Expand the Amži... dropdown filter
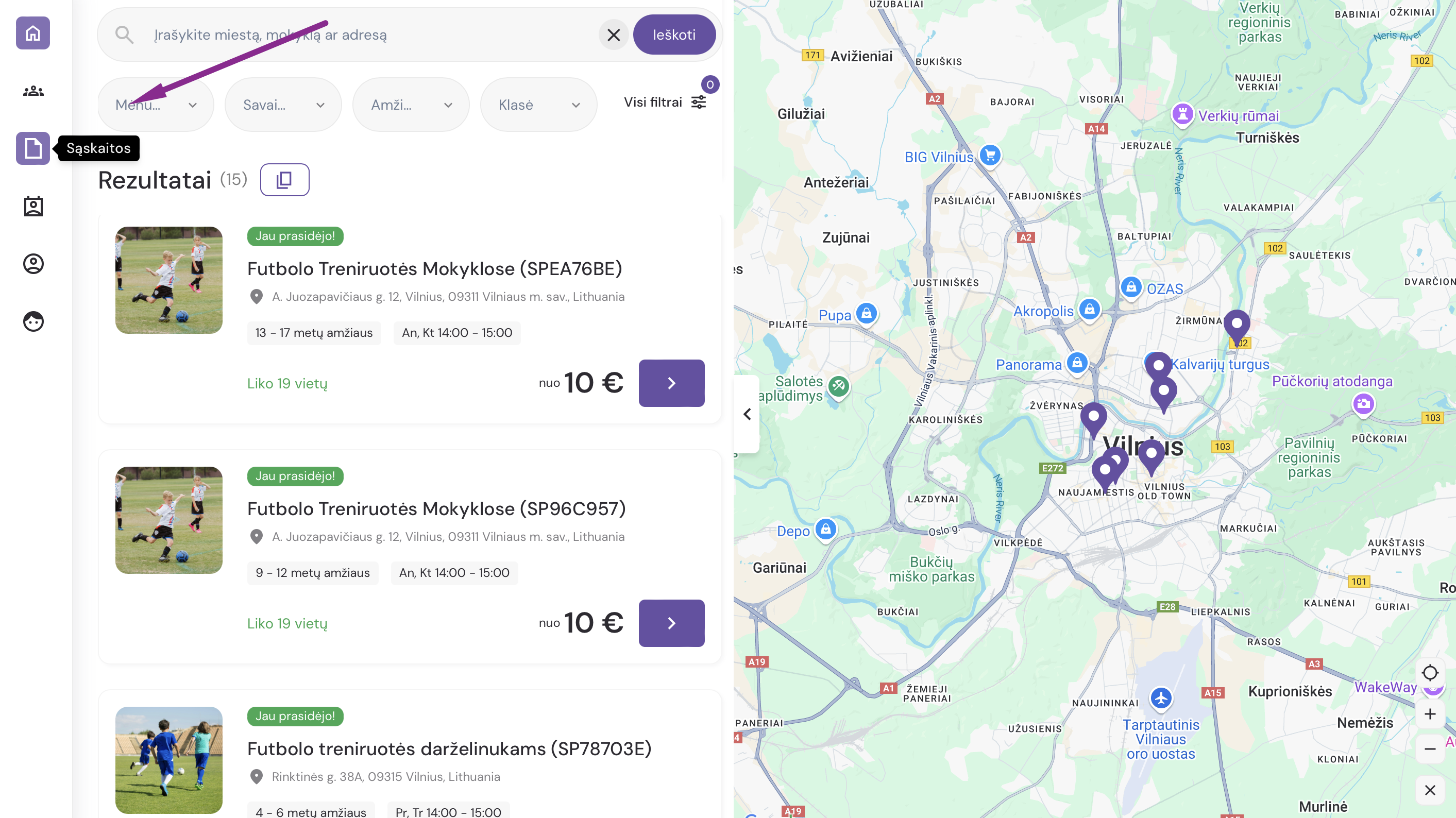The height and width of the screenshot is (818, 1456). pos(411,105)
